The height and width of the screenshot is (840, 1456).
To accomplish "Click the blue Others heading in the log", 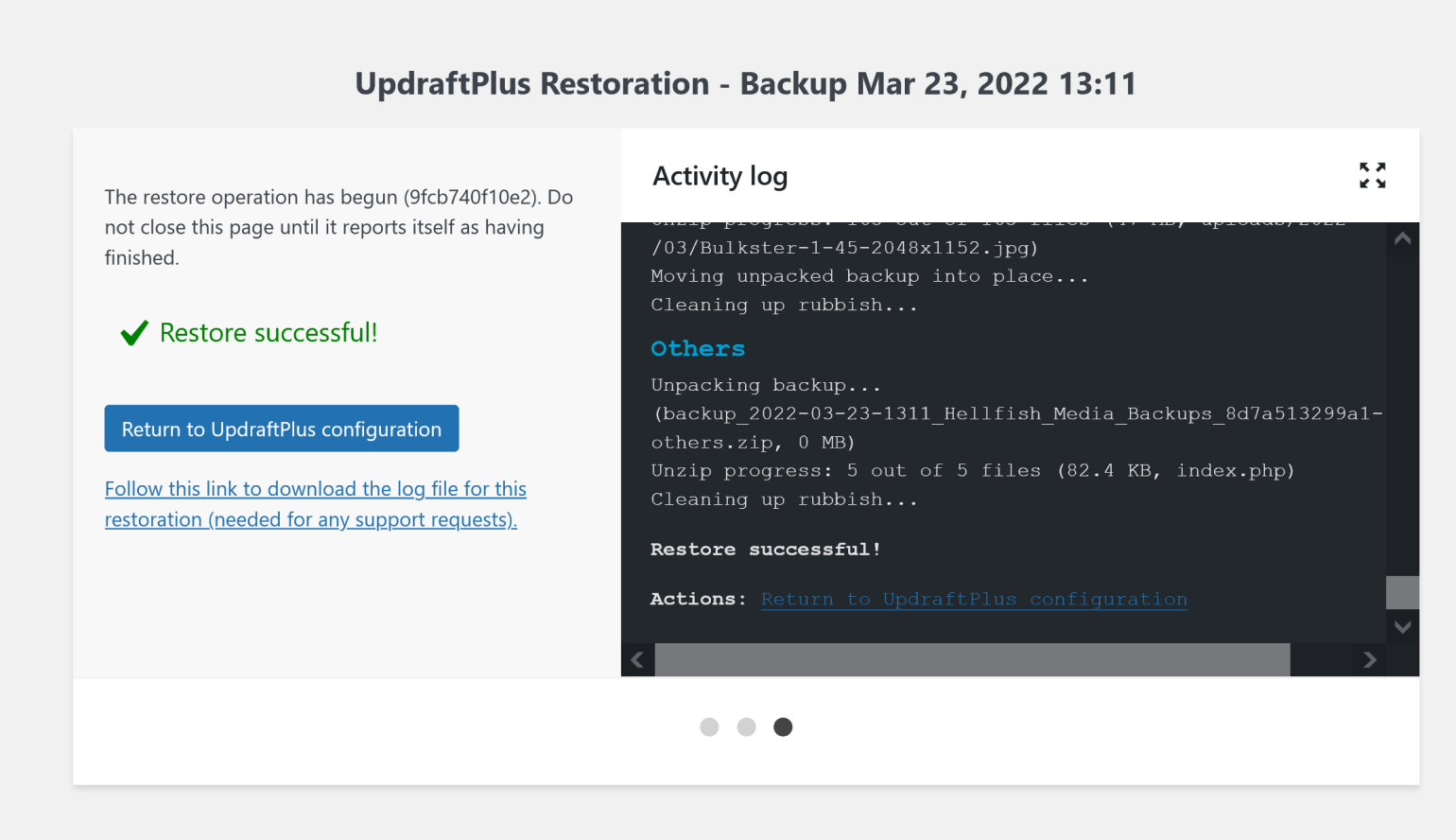I will tap(698, 349).
